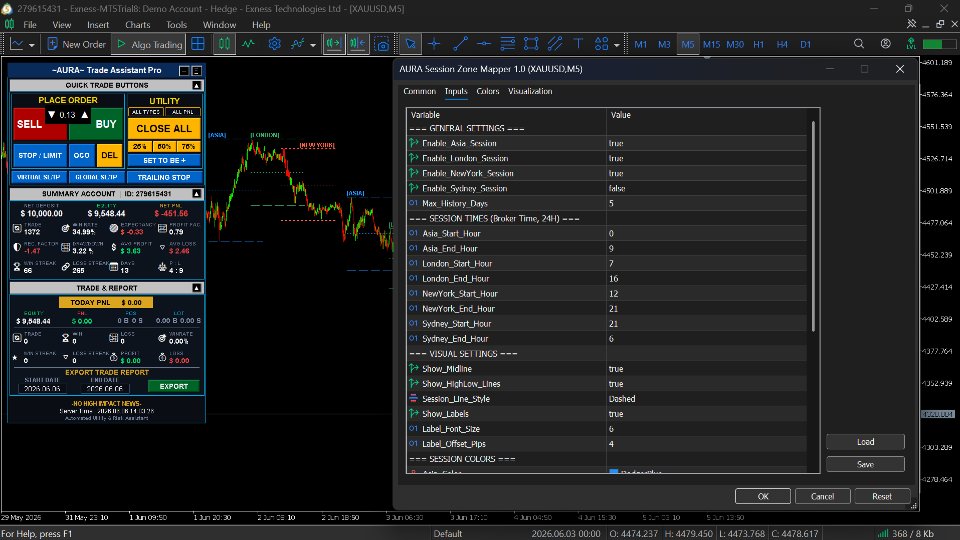
Task: Open the Market Watch grid icon
Action: (x=198, y=44)
